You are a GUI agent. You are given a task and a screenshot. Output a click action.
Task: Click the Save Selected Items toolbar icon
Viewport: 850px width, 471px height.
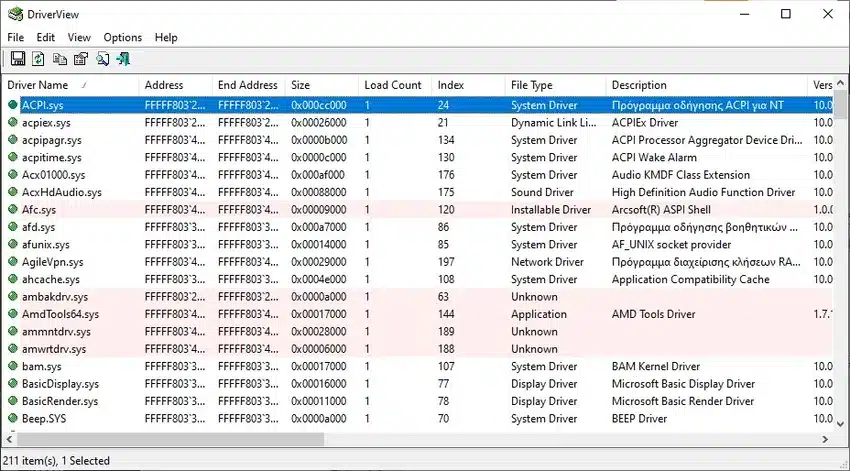(17, 59)
